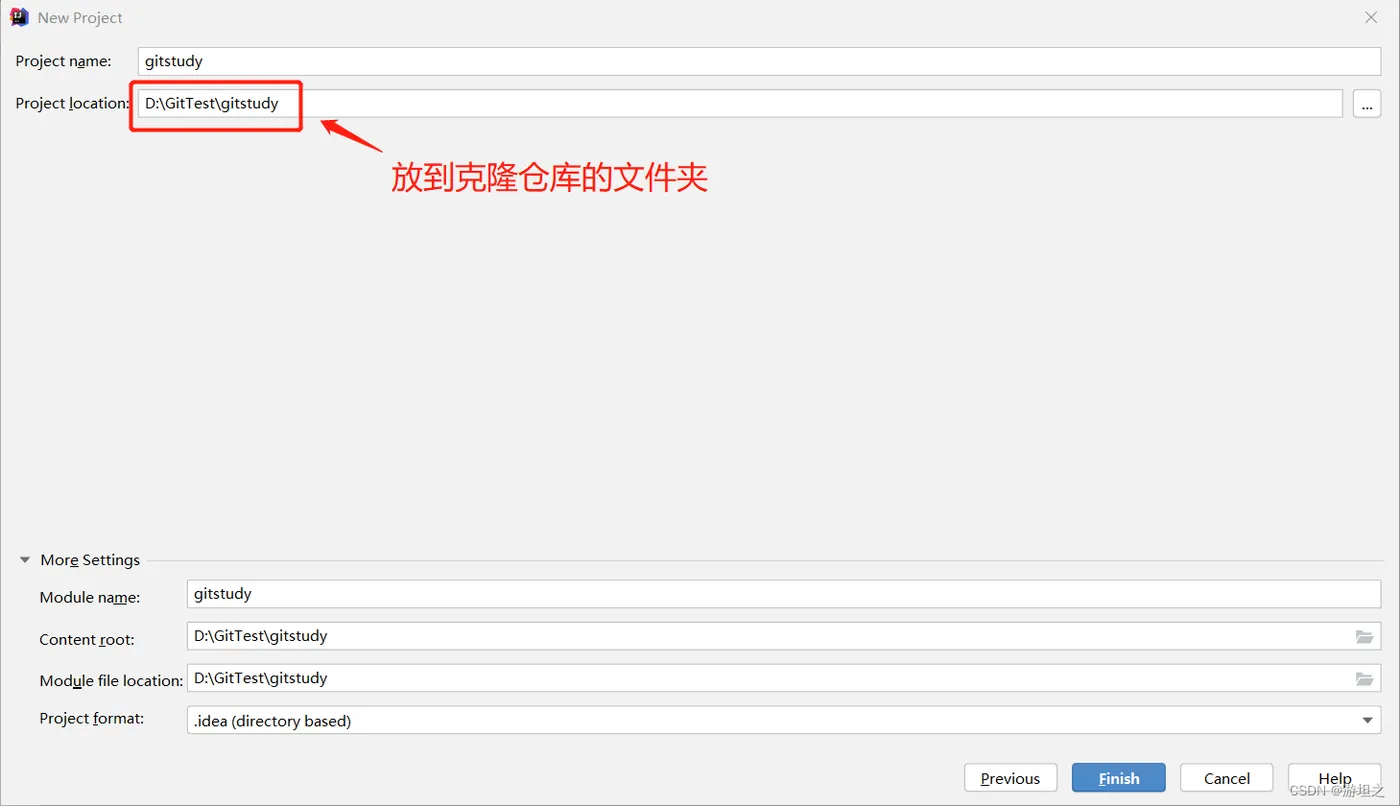The height and width of the screenshot is (806, 1400).
Task: Open folder browser for Content root
Action: pyautogui.click(x=1364, y=636)
